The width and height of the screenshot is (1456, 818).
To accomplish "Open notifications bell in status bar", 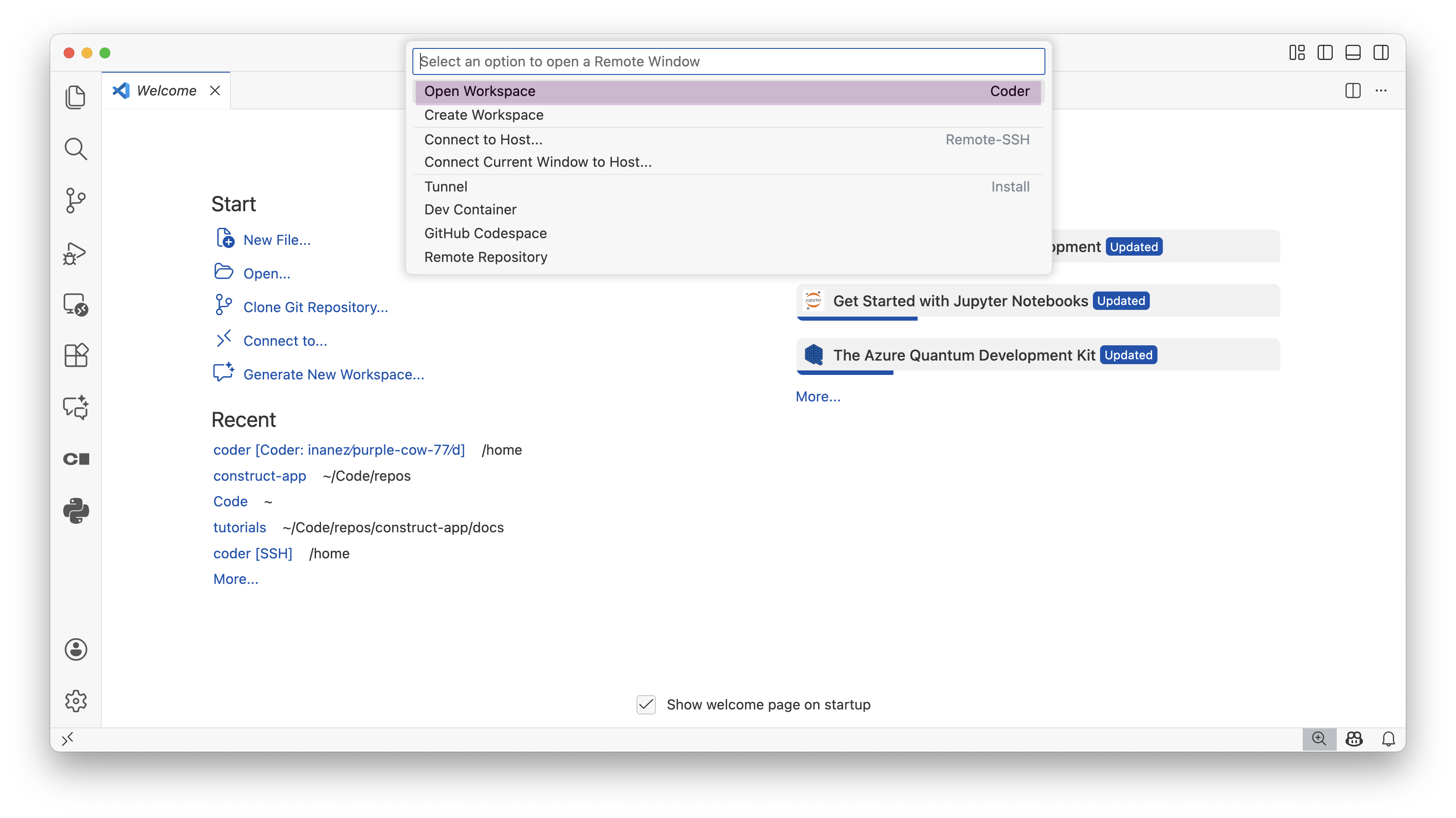I will pos(1388,739).
